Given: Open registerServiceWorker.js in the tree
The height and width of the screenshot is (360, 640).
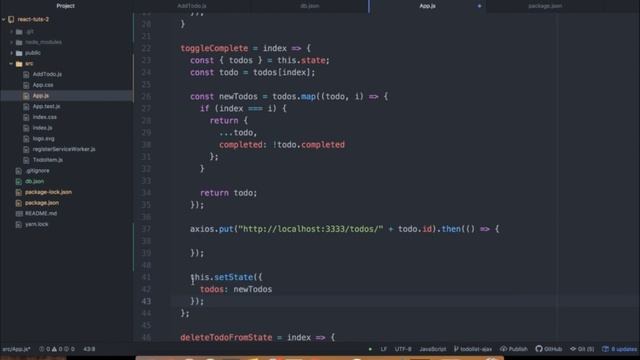Looking at the screenshot, I should [x=64, y=149].
